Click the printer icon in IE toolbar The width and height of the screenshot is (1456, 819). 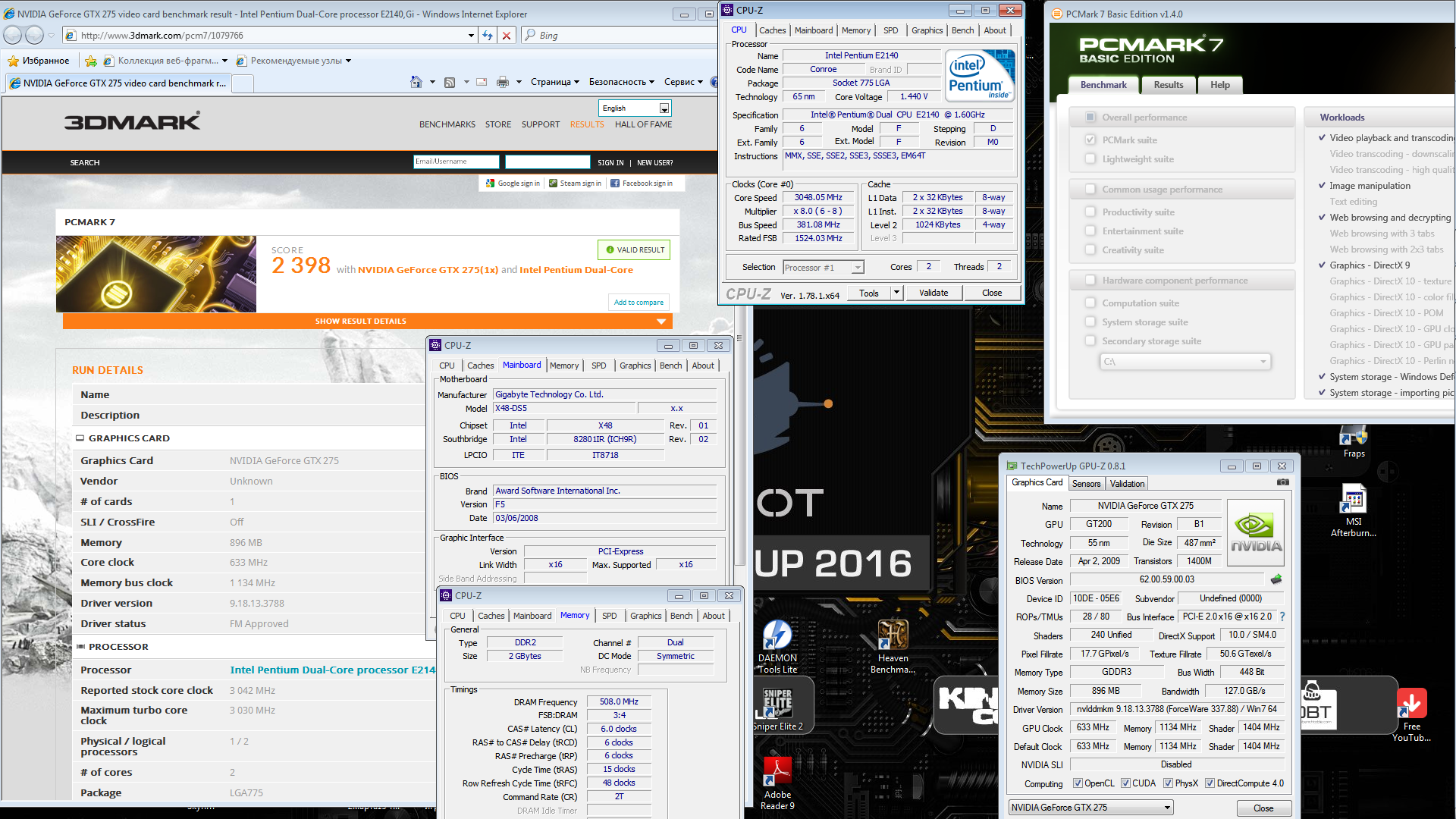point(502,82)
